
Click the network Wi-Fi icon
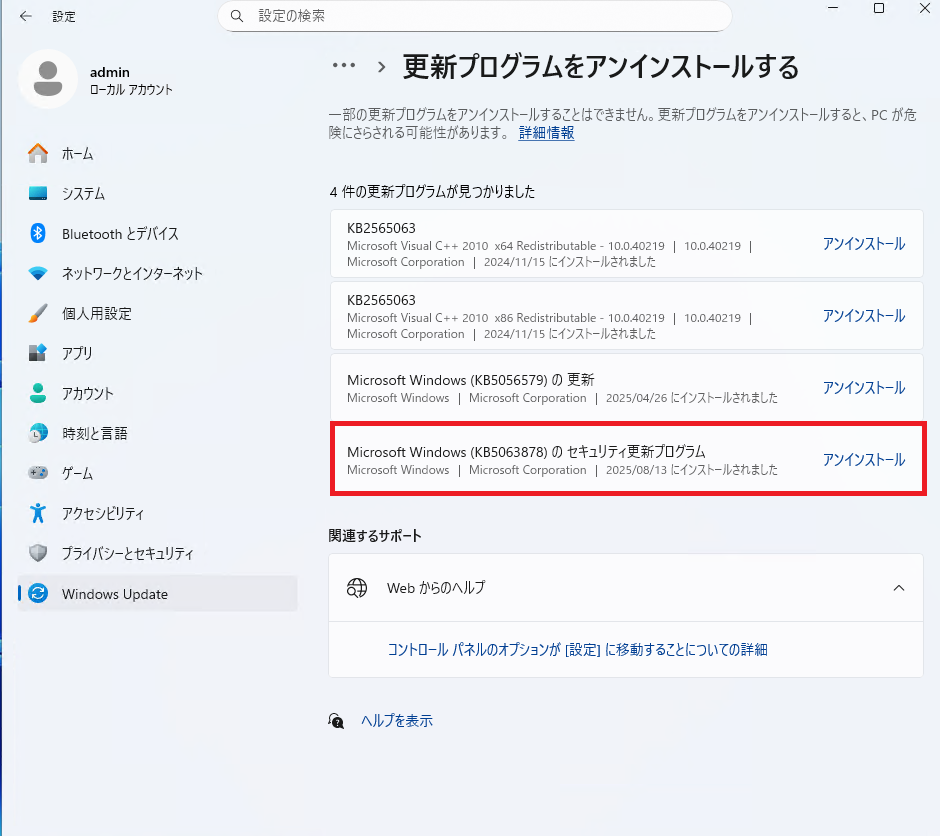pos(38,273)
